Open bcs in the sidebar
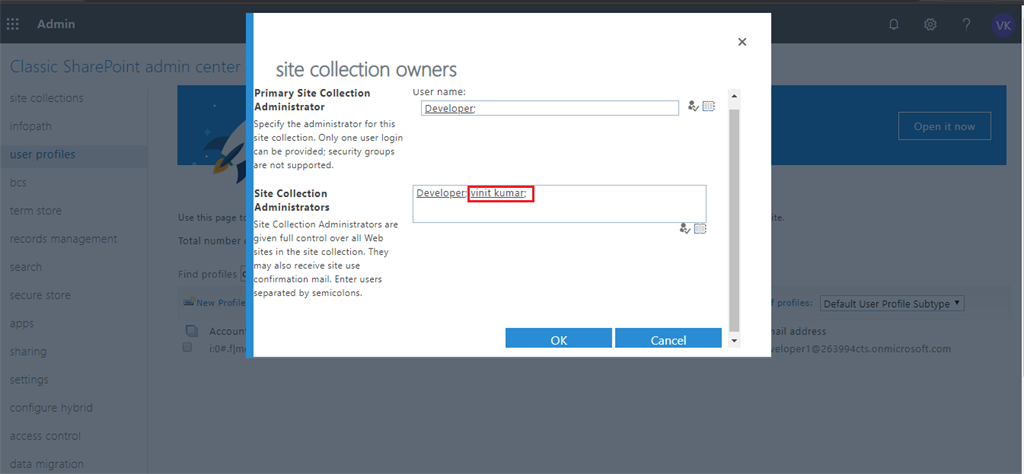Screen dimensions: 1024x474 click(x=18, y=182)
